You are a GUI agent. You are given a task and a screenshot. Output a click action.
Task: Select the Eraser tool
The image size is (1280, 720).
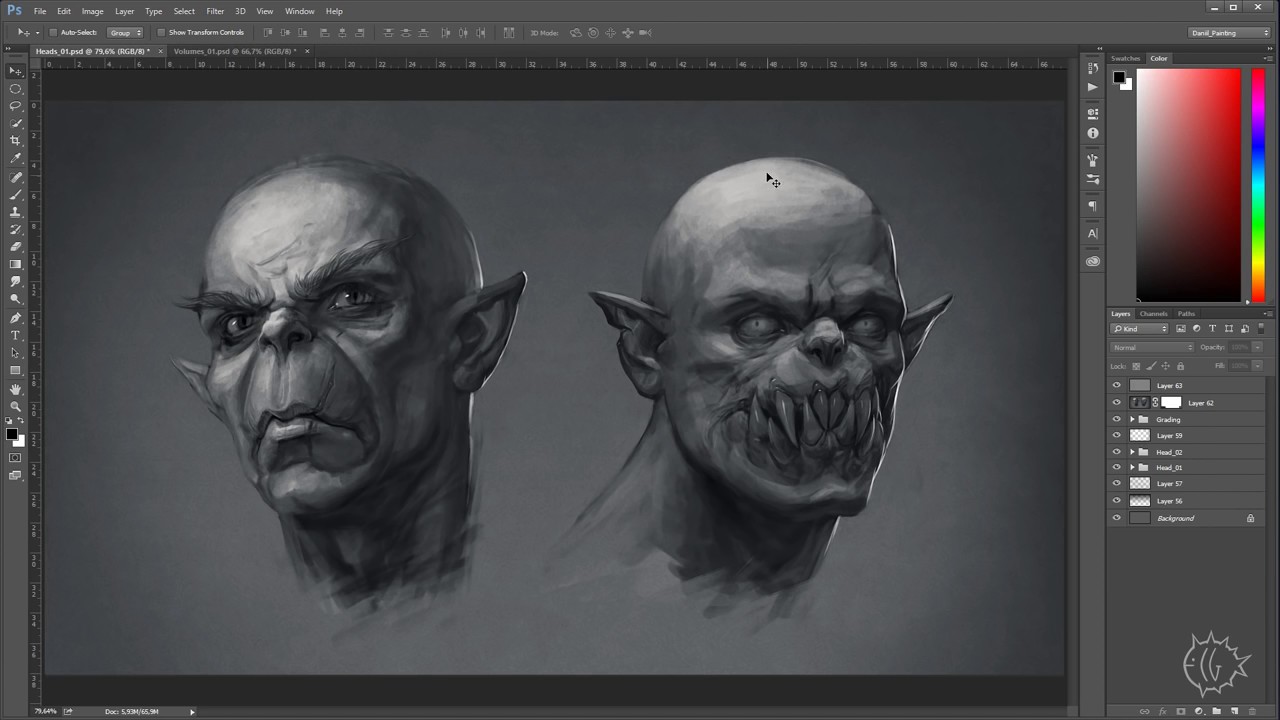click(15, 247)
